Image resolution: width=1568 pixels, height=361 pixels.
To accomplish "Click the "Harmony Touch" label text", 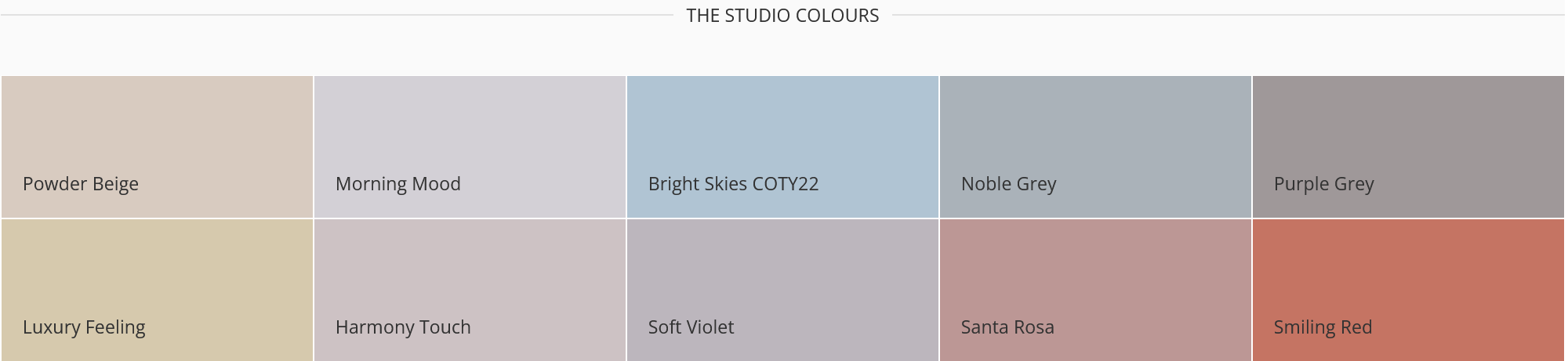I will 403,327.
